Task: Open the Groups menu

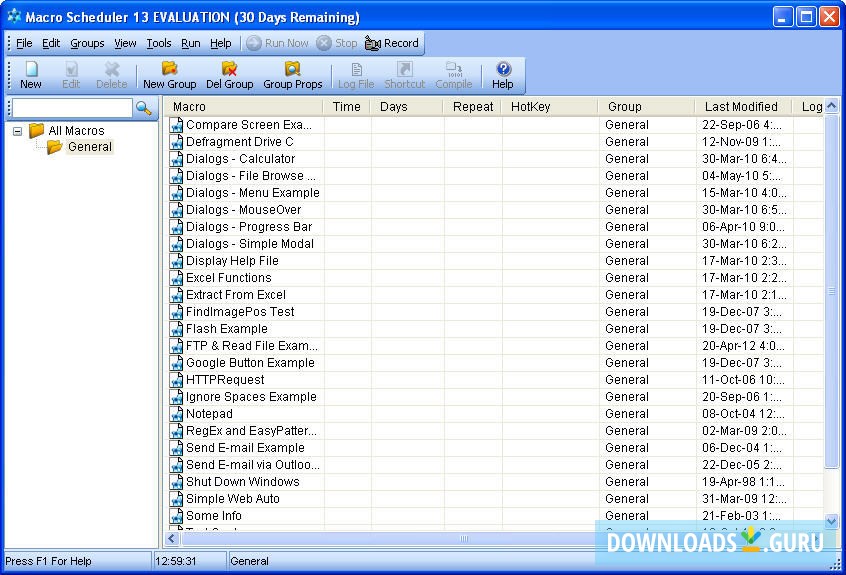Action: [87, 43]
